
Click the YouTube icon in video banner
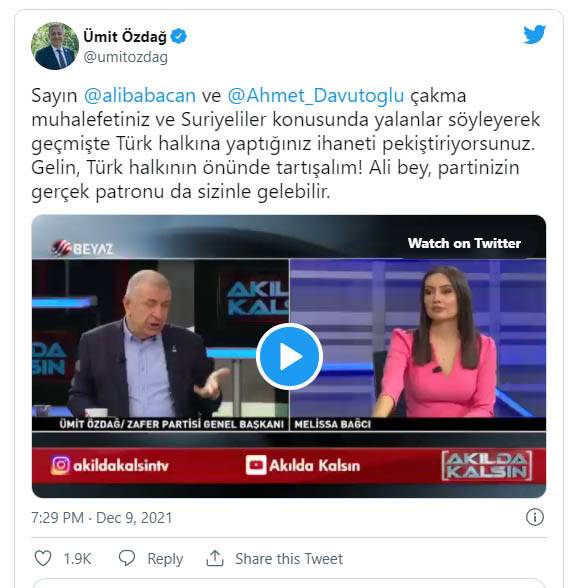(x=256, y=465)
